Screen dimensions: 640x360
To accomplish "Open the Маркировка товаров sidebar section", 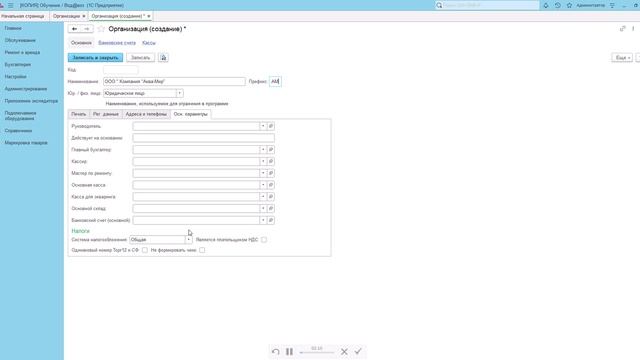I will [x=26, y=143].
